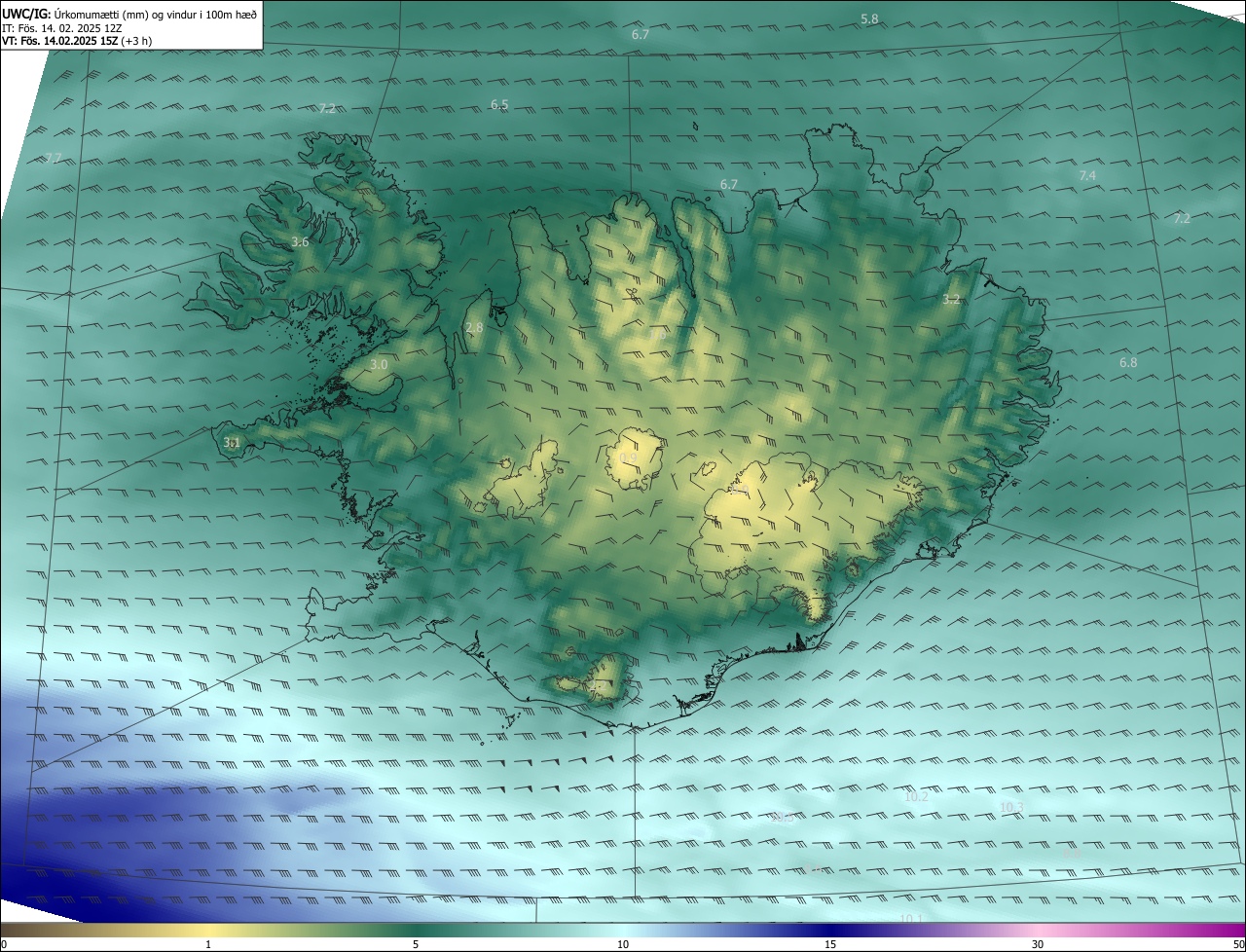Click the 10.1 value above the color bar
The image size is (1246, 952).
pyautogui.click(x=911, y=918)
